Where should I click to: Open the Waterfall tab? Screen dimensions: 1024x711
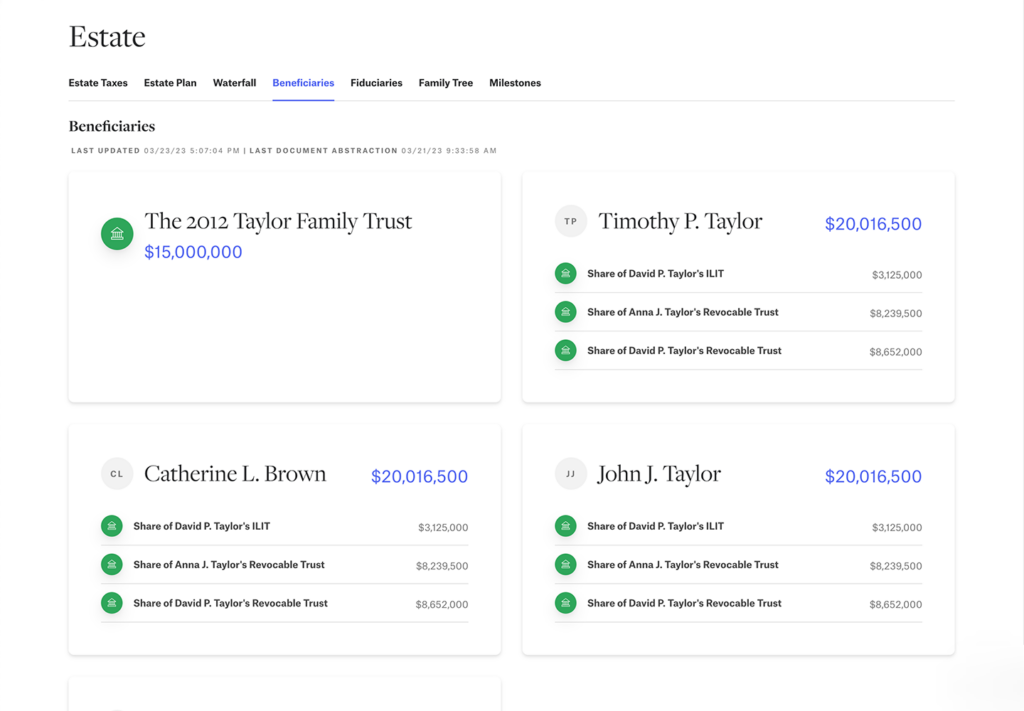click(234, 83)
